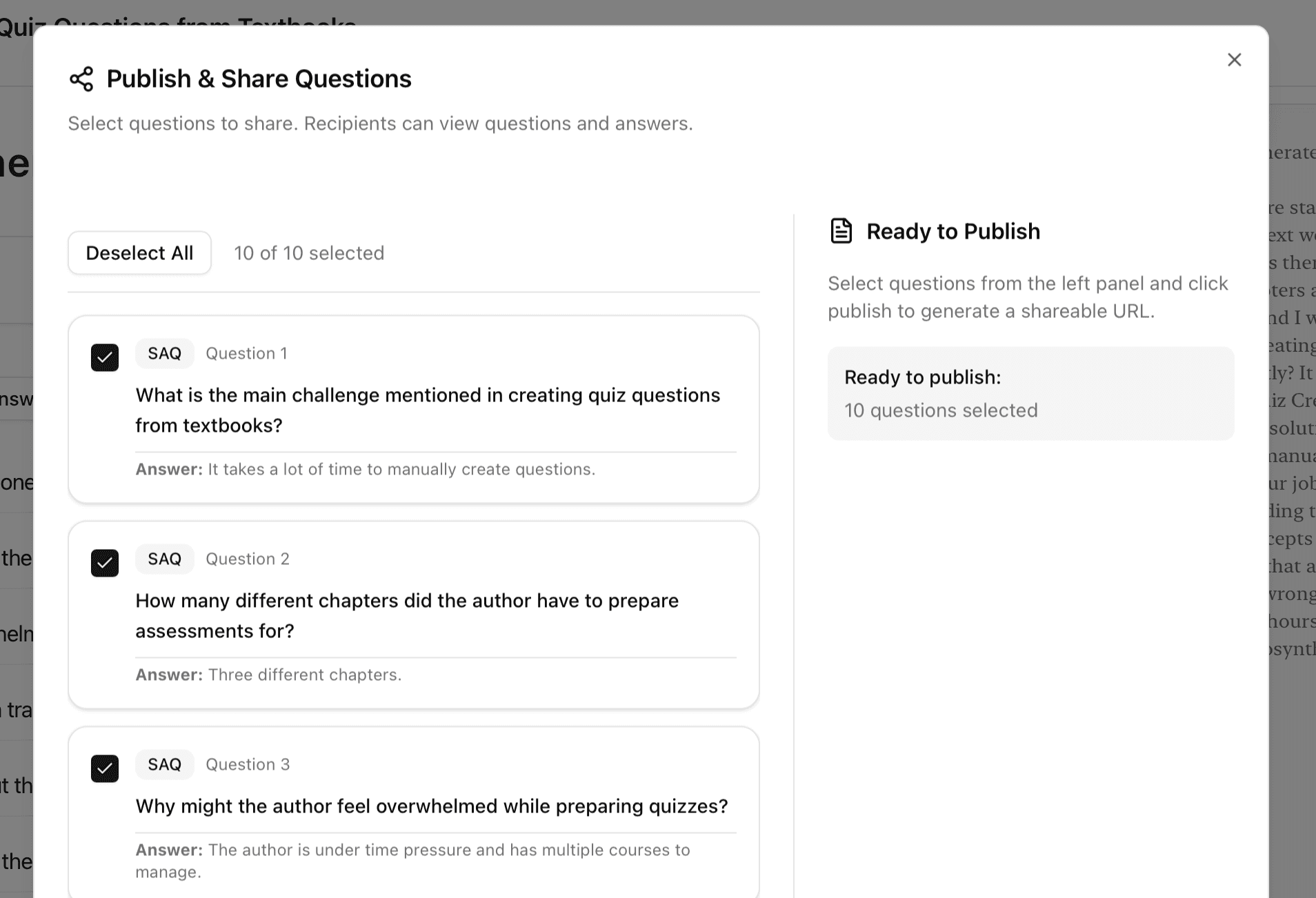Click the '10 of 10 selected' counter
This screenshot has height=898, width=1316.
click(309, 252)
